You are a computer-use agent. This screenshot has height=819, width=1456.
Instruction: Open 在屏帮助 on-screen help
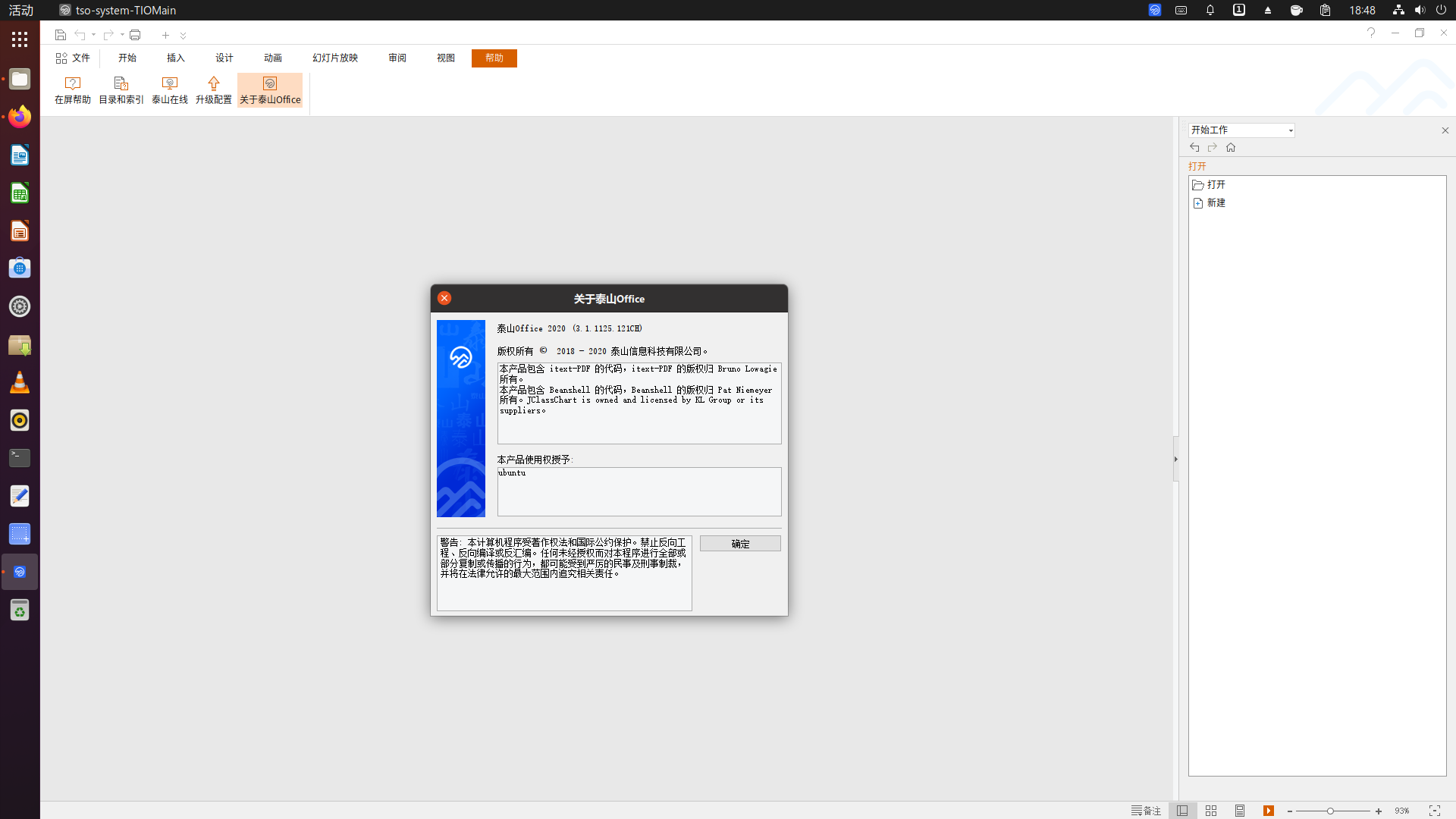tap(73, 90)
